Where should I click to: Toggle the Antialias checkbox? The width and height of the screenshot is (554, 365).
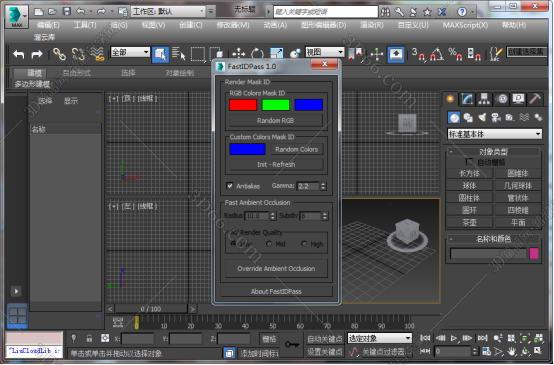click(230, 186)
